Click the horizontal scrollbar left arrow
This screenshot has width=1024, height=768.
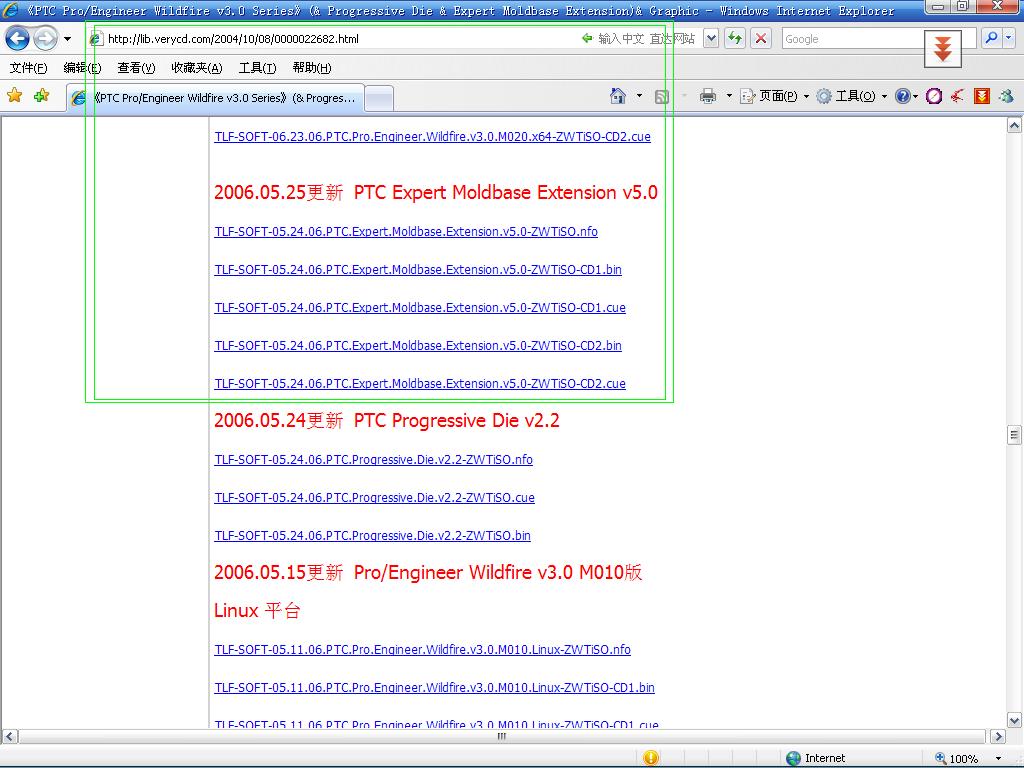[9, 736]
